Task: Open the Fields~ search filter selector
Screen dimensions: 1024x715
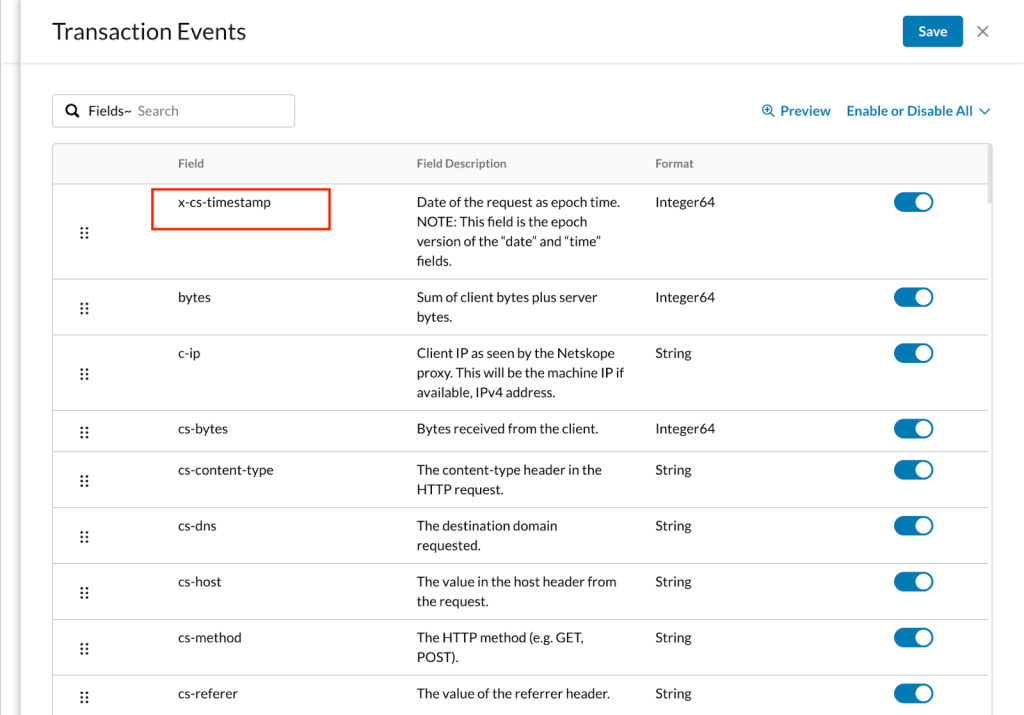Action: (110, 111)
